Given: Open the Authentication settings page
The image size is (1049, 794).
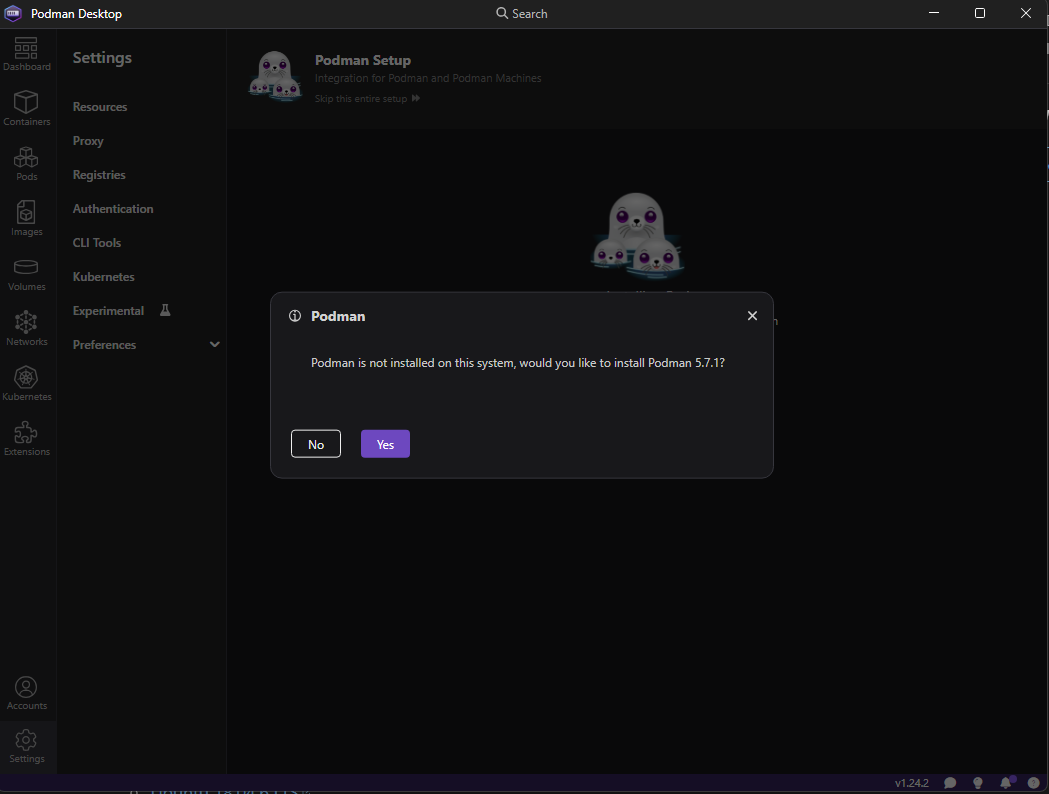Looking at the screenshot, I should (x=112, y=208).
